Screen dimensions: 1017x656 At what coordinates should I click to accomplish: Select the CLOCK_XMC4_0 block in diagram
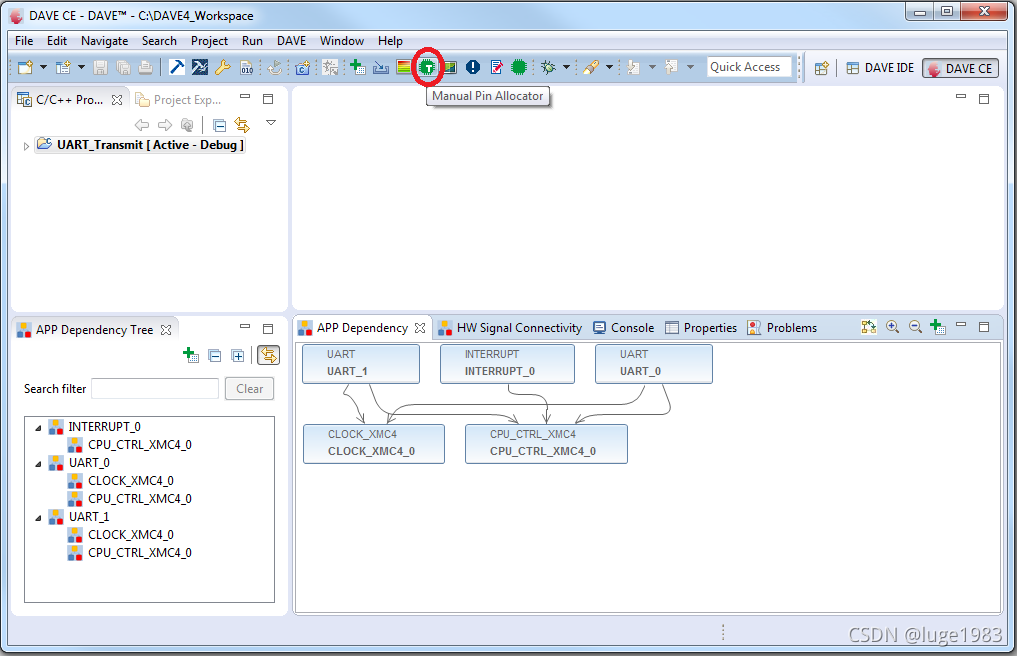coord(374,444)
